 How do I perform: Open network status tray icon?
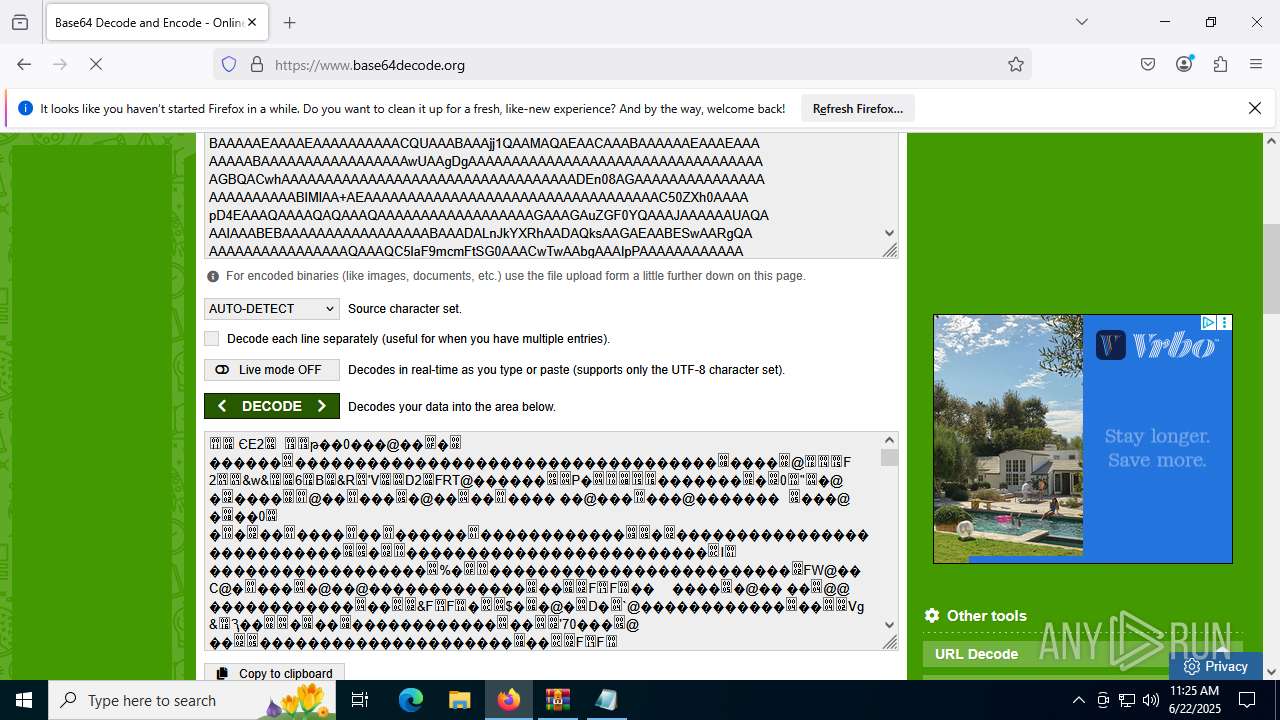pyautogui.click(x=1127, y=700)
